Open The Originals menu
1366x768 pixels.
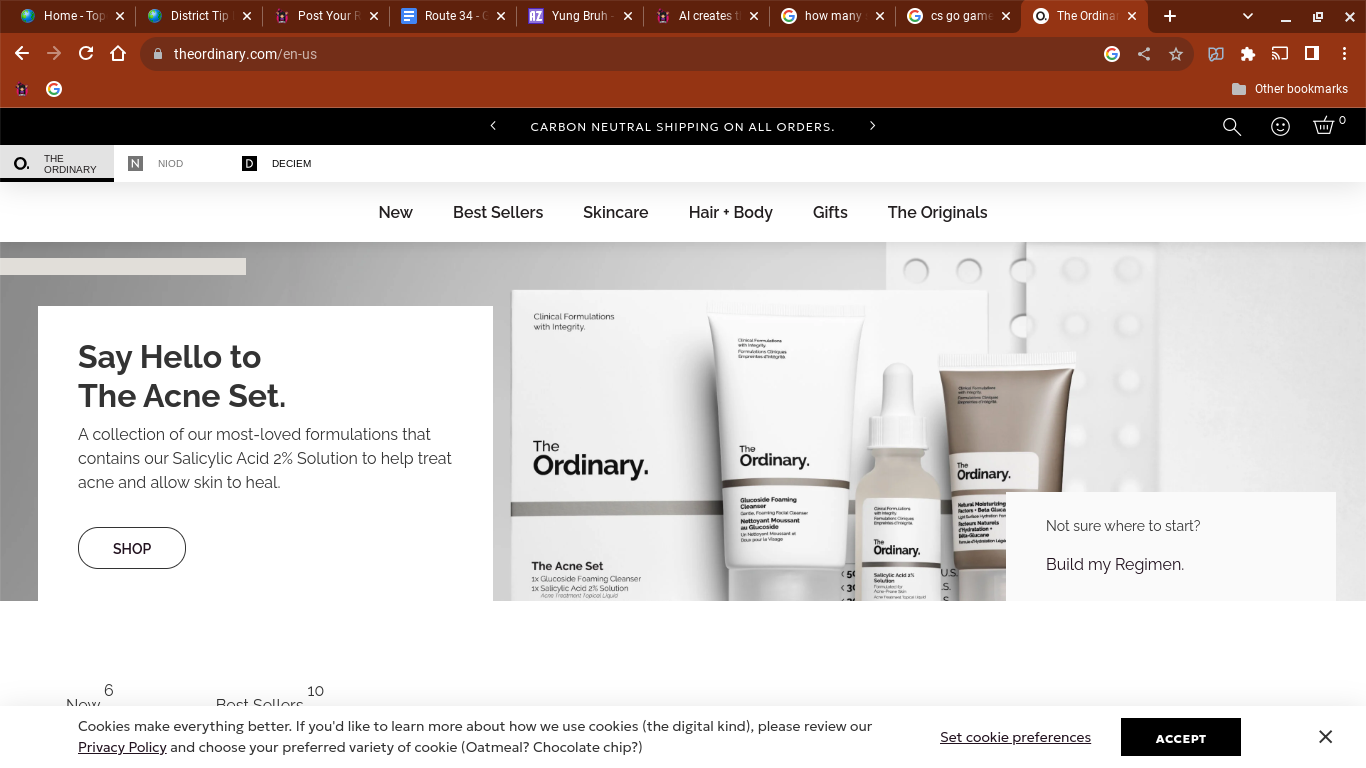[x=938, y=212]
